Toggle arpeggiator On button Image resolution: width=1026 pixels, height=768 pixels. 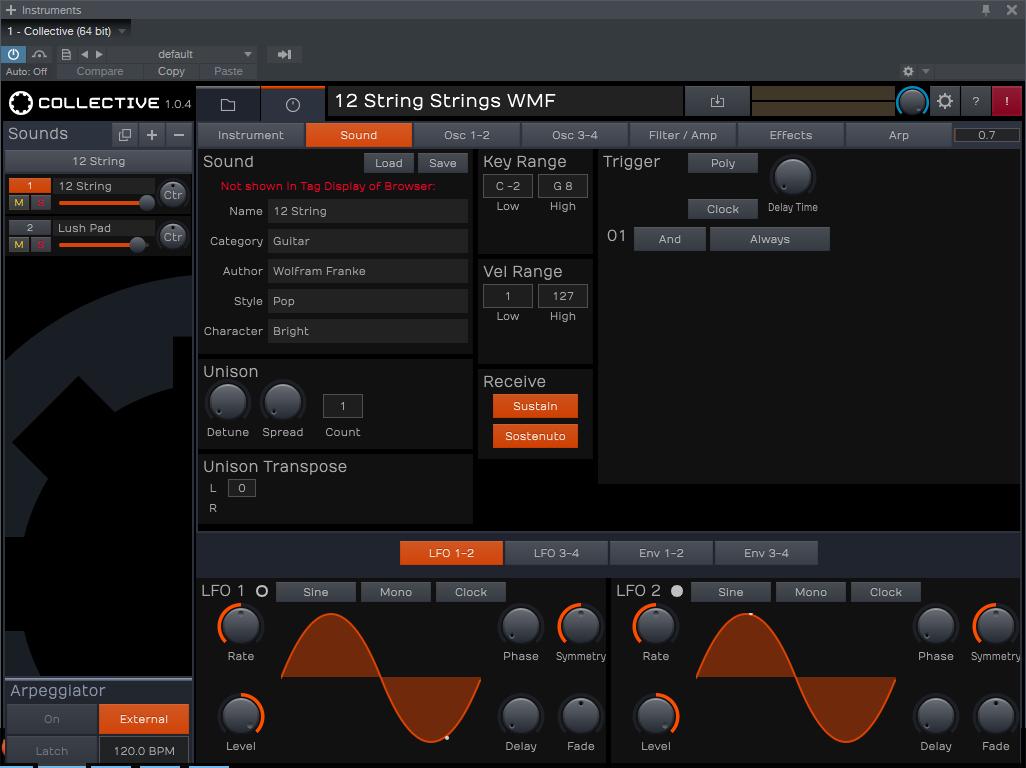52,719
